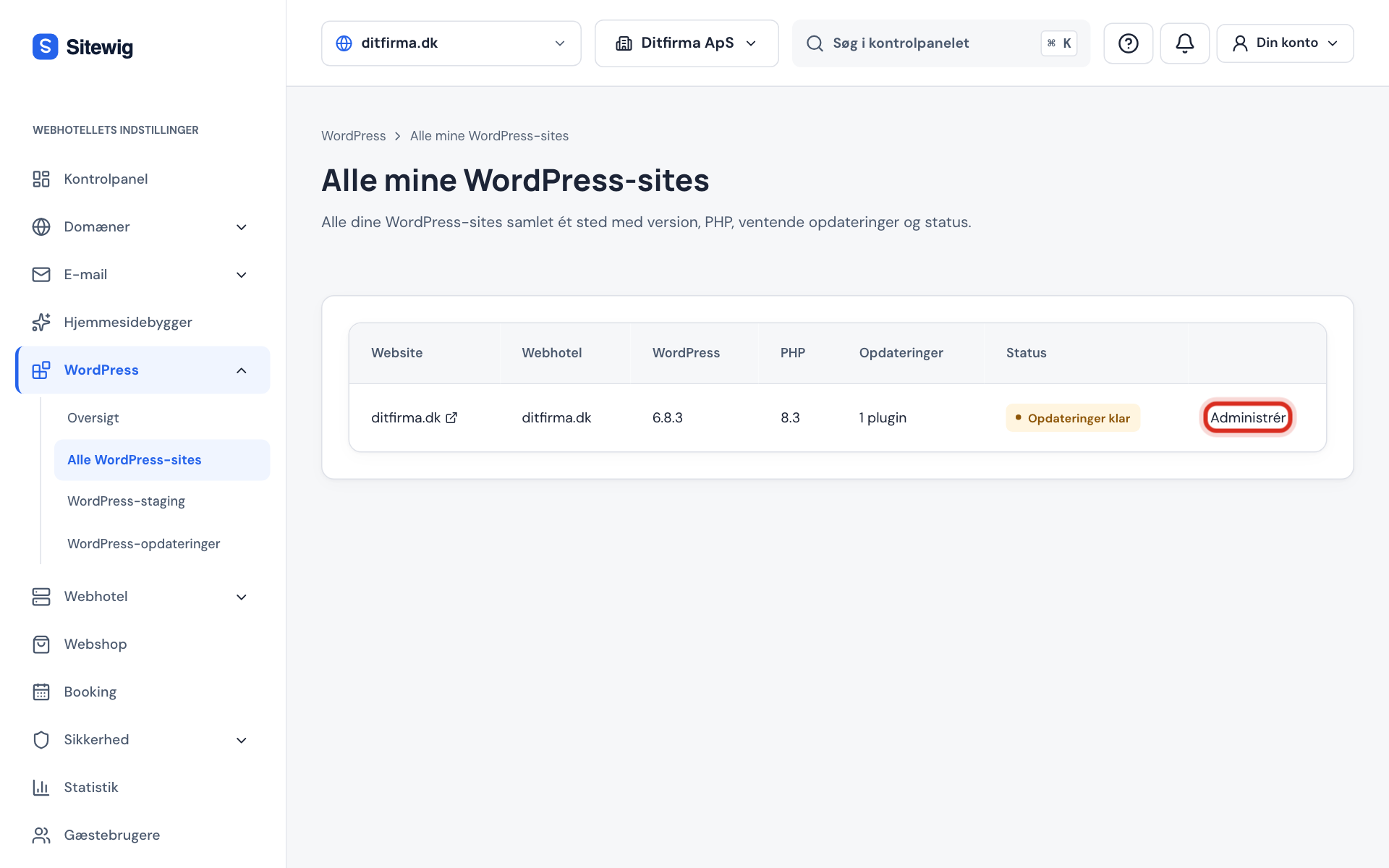Focus the Søg i kontrolpanelet search field

click(940, 43)
